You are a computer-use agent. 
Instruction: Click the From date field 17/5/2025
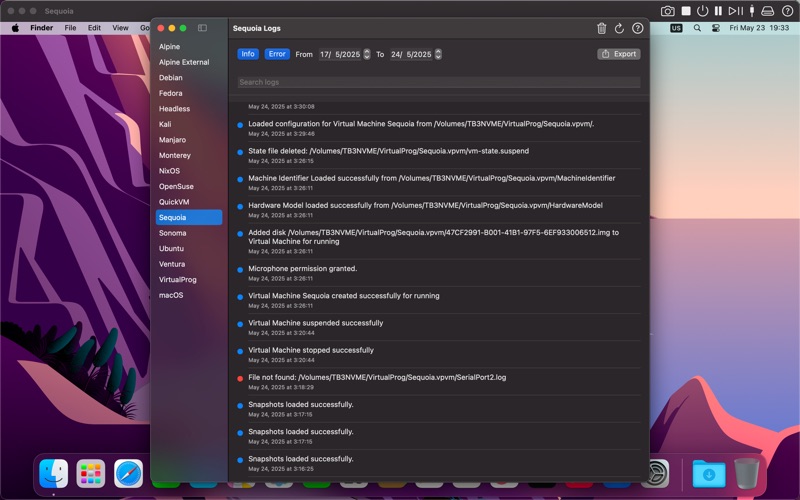340,54
